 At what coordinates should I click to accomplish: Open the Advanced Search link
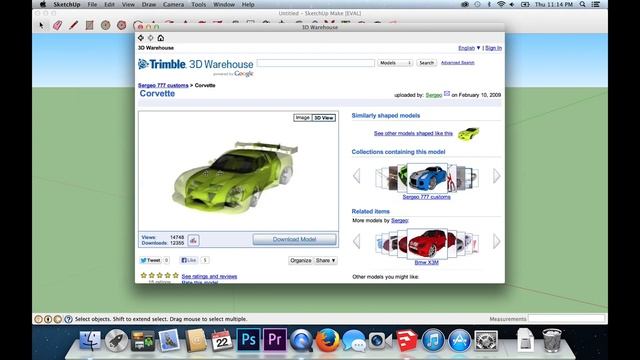click(x=458, y=63)
